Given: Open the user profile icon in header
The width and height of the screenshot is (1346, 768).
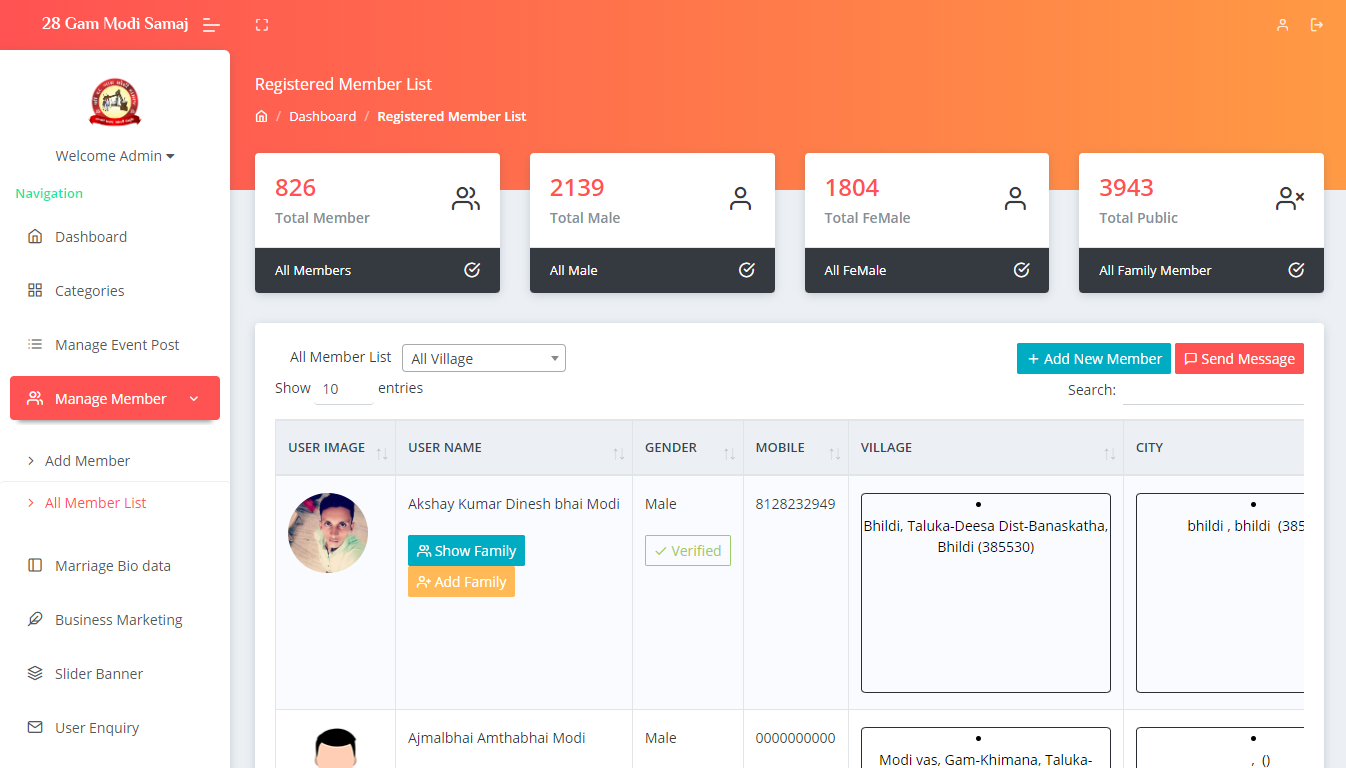Looking at the screenshot, I should (x=1282, y=25).
